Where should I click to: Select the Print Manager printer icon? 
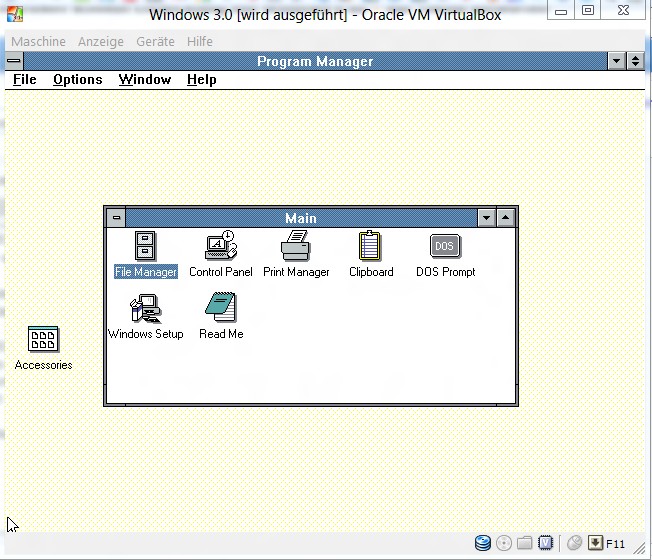(x=296, y=246)
